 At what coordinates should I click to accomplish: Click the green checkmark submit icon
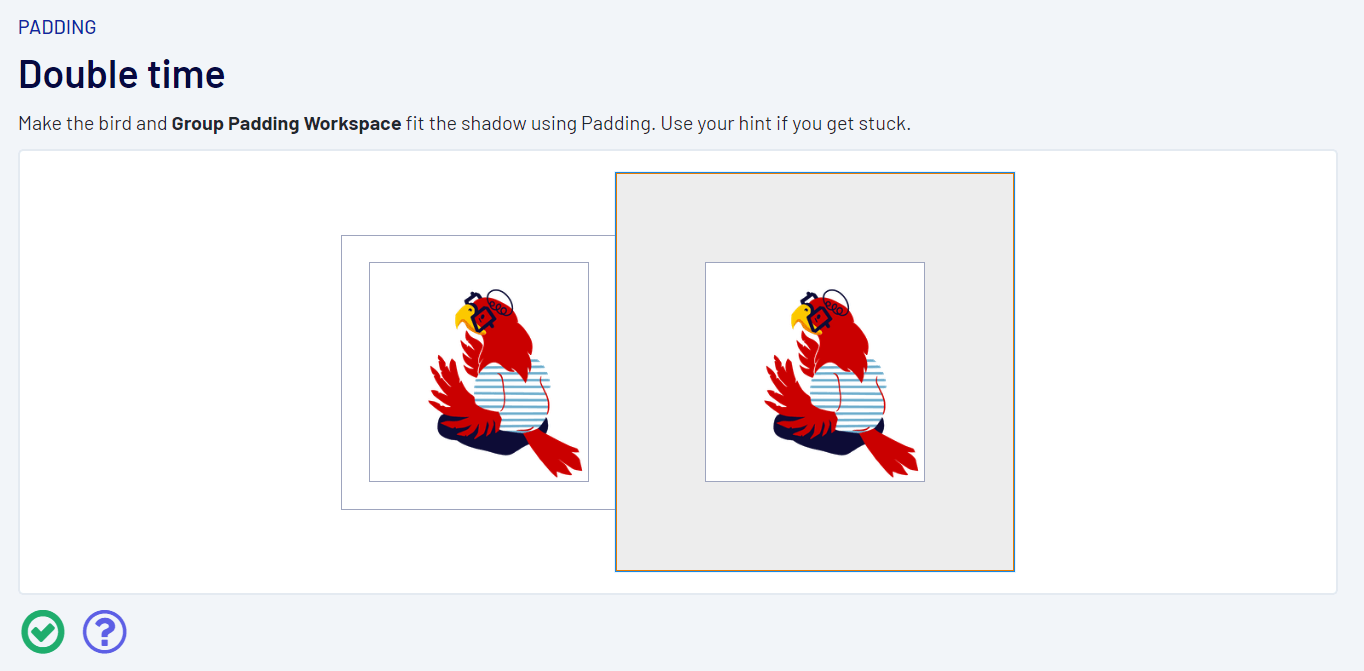click(43, 631)
